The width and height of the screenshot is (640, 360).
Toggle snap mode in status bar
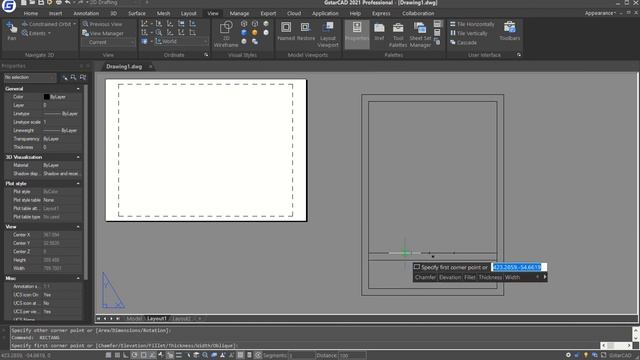click(108, 356)
